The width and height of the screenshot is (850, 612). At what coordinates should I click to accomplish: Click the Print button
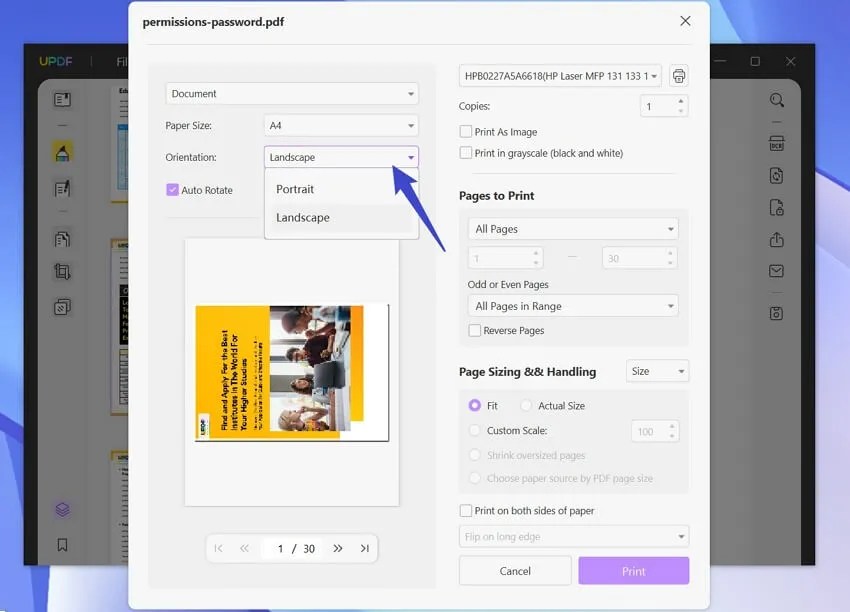pos(633,570)
